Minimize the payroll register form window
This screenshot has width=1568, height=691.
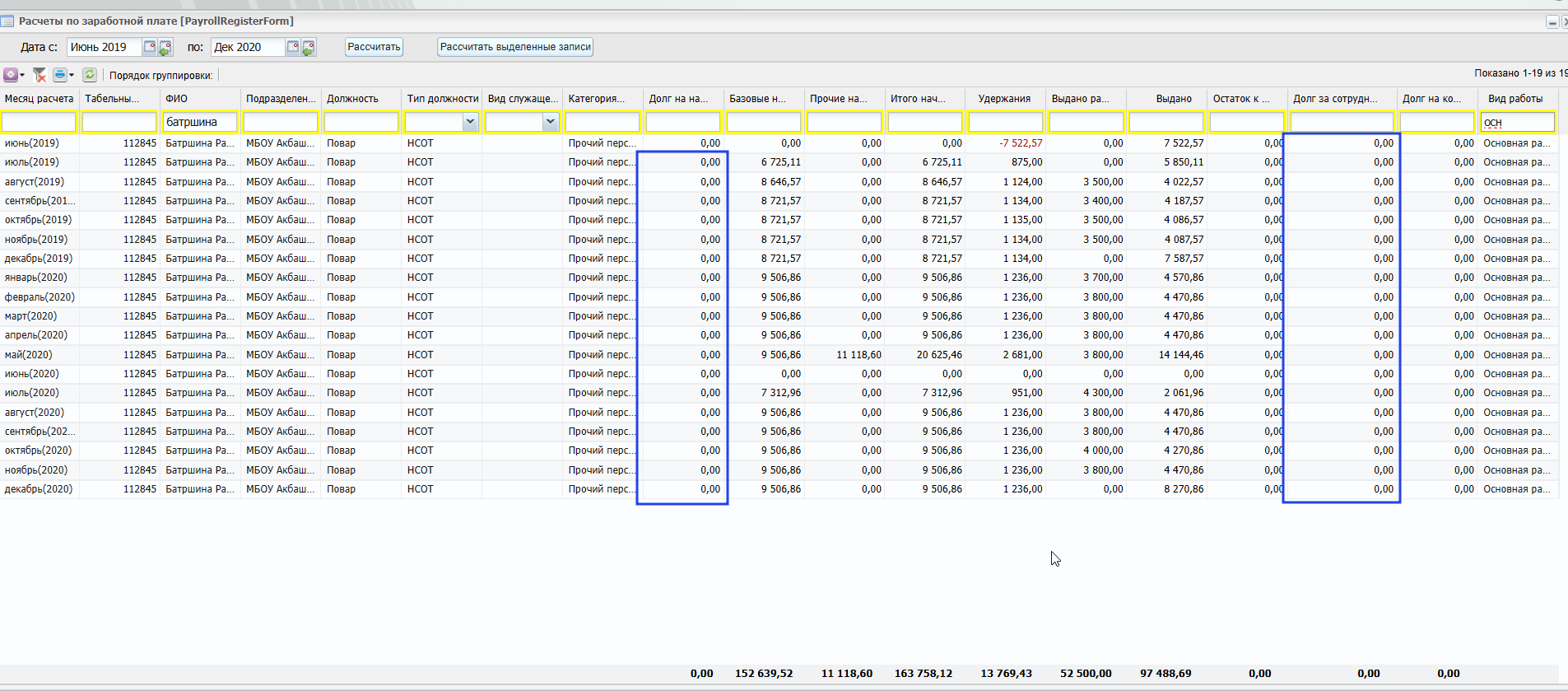1552,22
